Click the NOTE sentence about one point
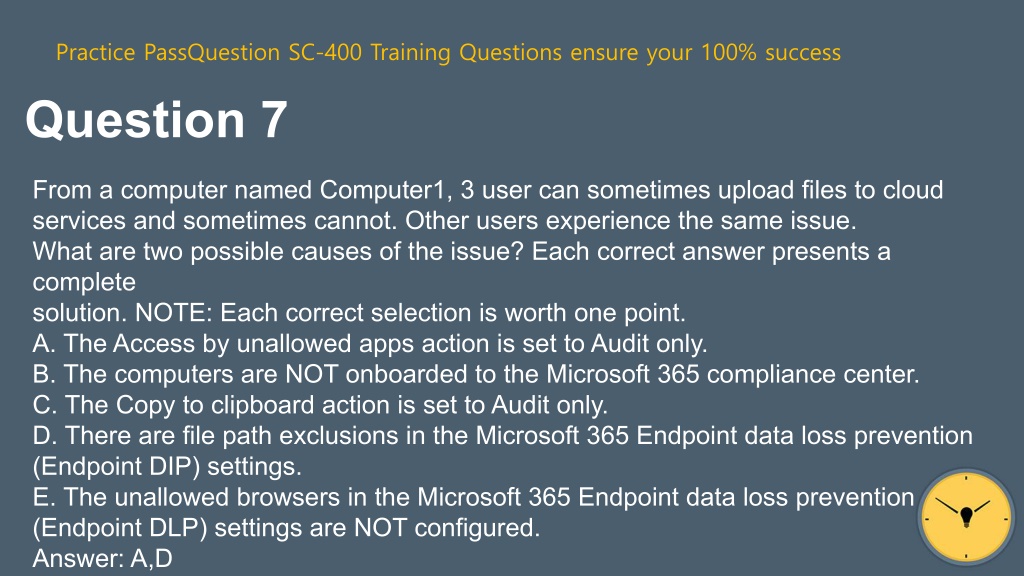1024x576 pixels. 410,313
